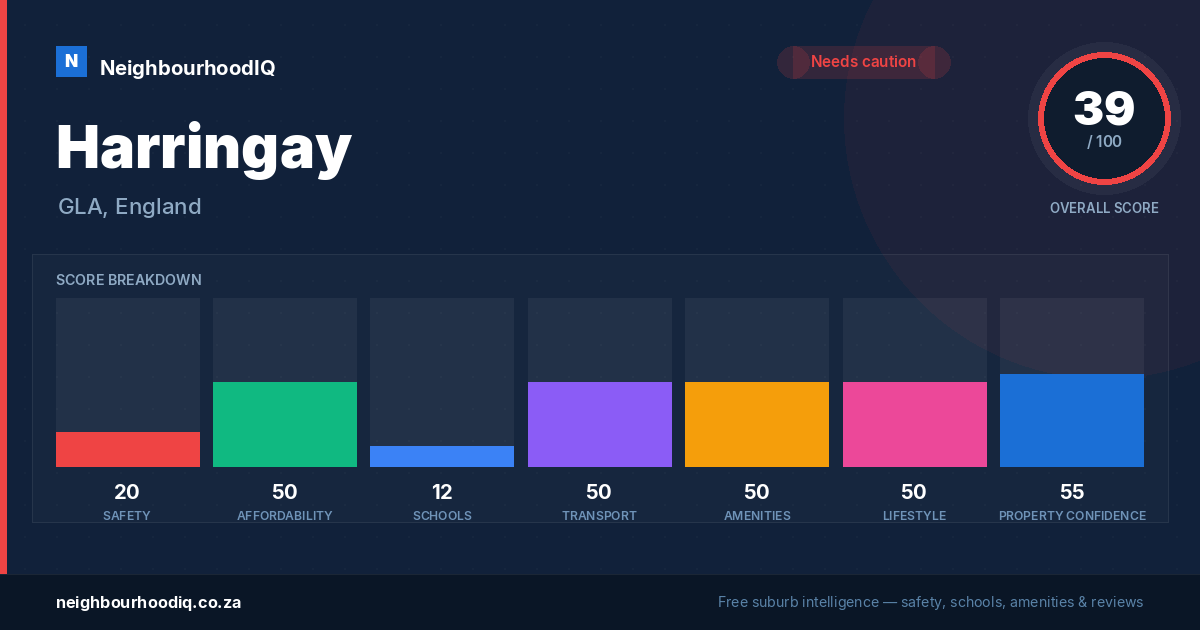Click the Score Breakdown heading
The width and height of the screenshot is (1200, 630).
coord(129,280)
